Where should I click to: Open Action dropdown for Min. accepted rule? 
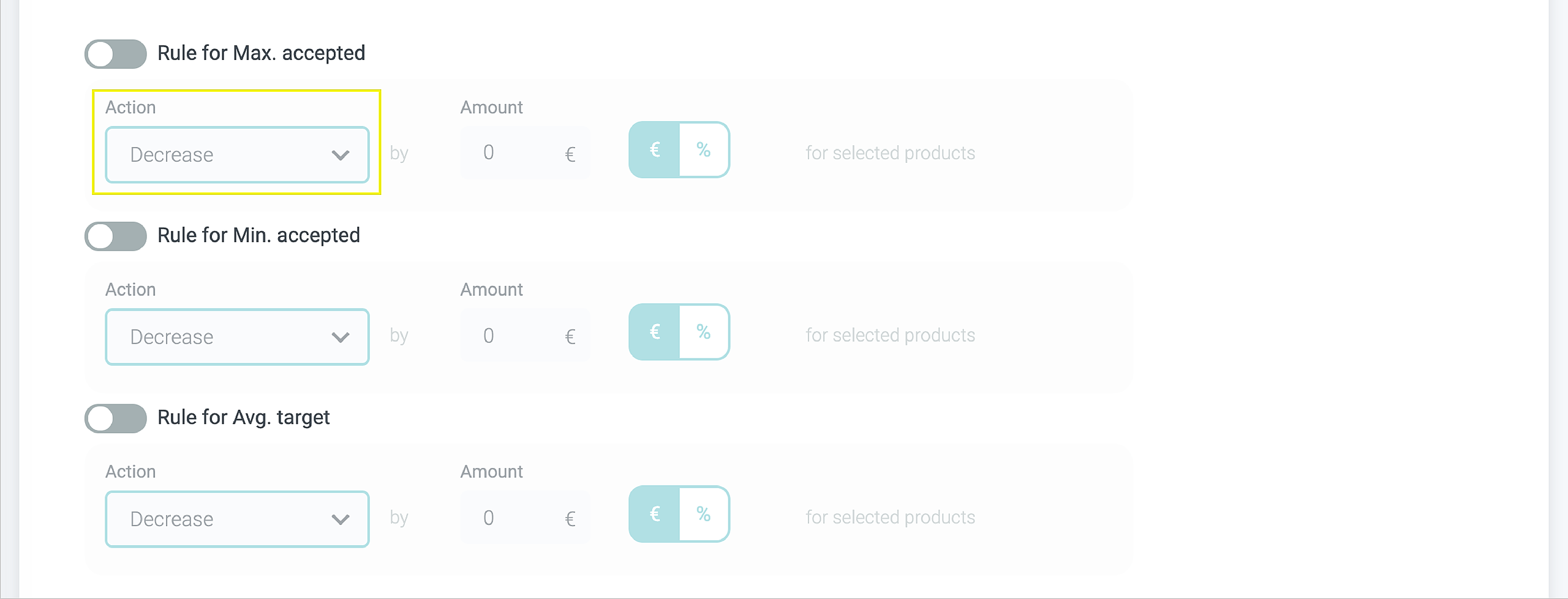236,337
